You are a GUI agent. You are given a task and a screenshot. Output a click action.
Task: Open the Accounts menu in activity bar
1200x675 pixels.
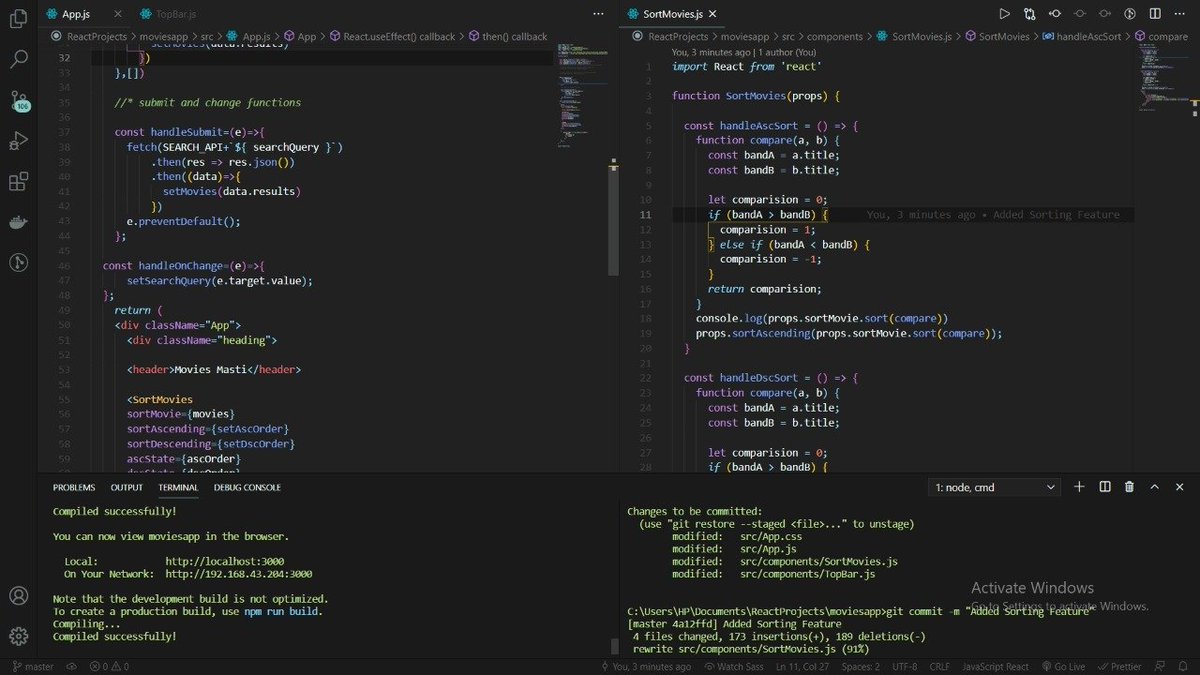(18, 596)
